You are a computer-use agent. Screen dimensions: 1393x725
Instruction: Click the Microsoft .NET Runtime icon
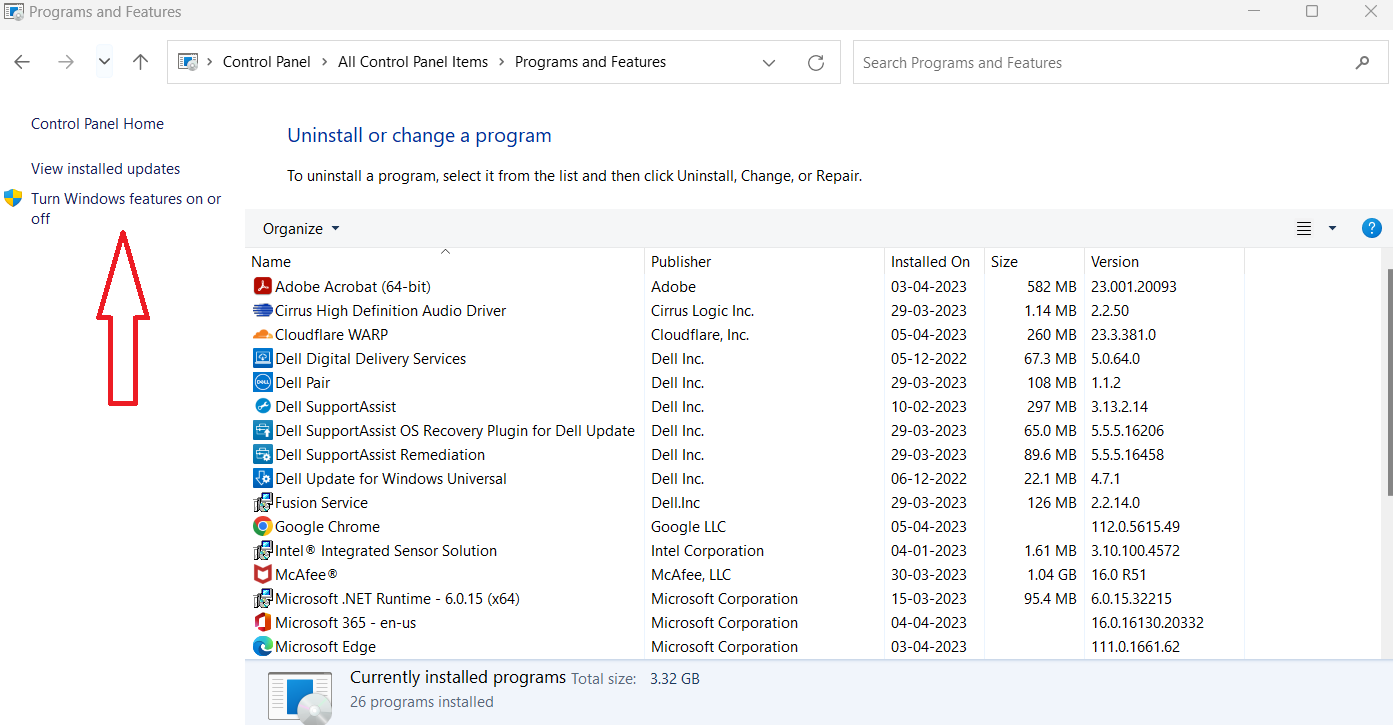click(263, 599)
